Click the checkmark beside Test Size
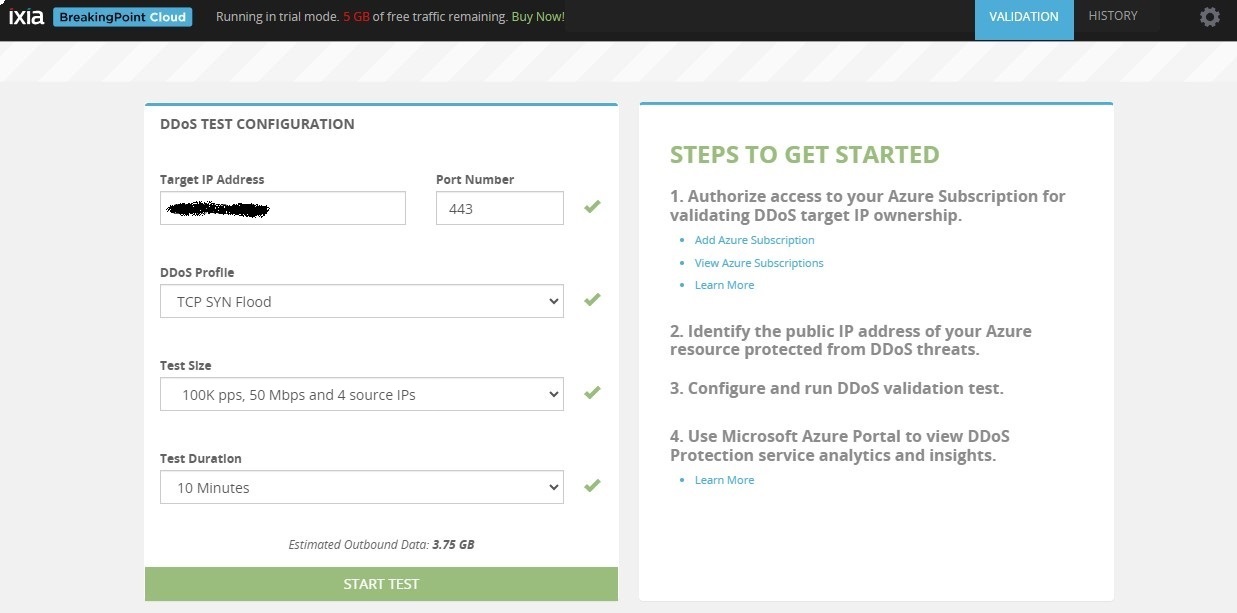This screenshot has height=613, width=1237. (592, 392)
